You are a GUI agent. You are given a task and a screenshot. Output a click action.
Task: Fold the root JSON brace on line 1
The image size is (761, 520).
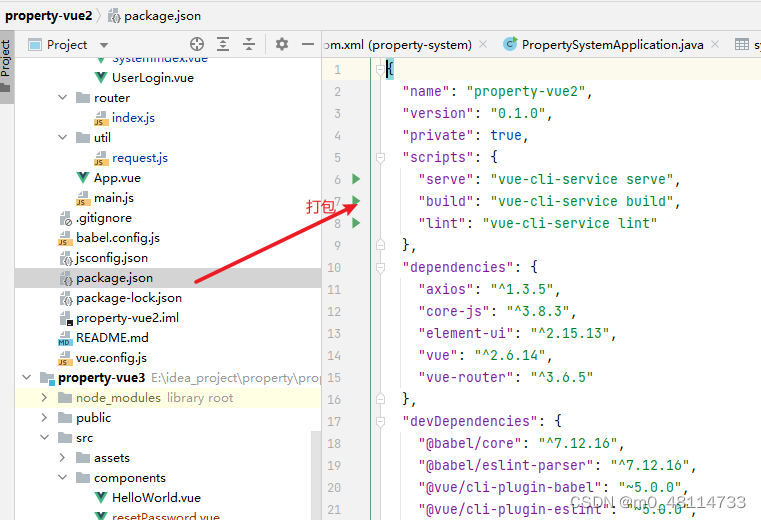tap(380, 70)
